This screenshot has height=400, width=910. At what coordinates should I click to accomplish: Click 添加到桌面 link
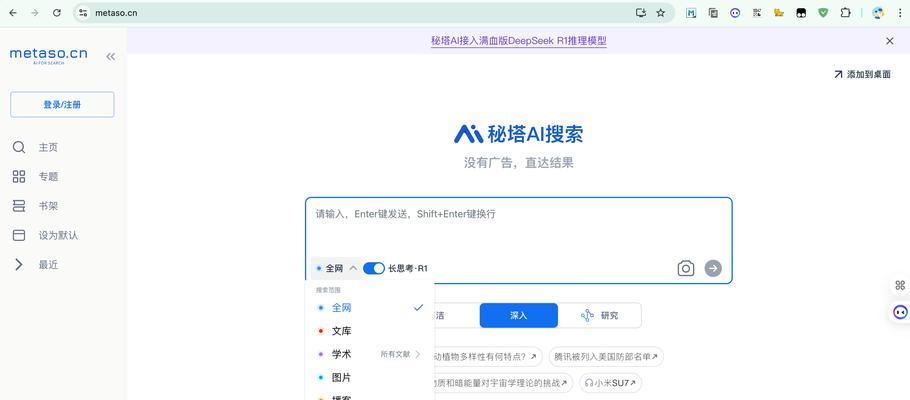click(862, 74)
